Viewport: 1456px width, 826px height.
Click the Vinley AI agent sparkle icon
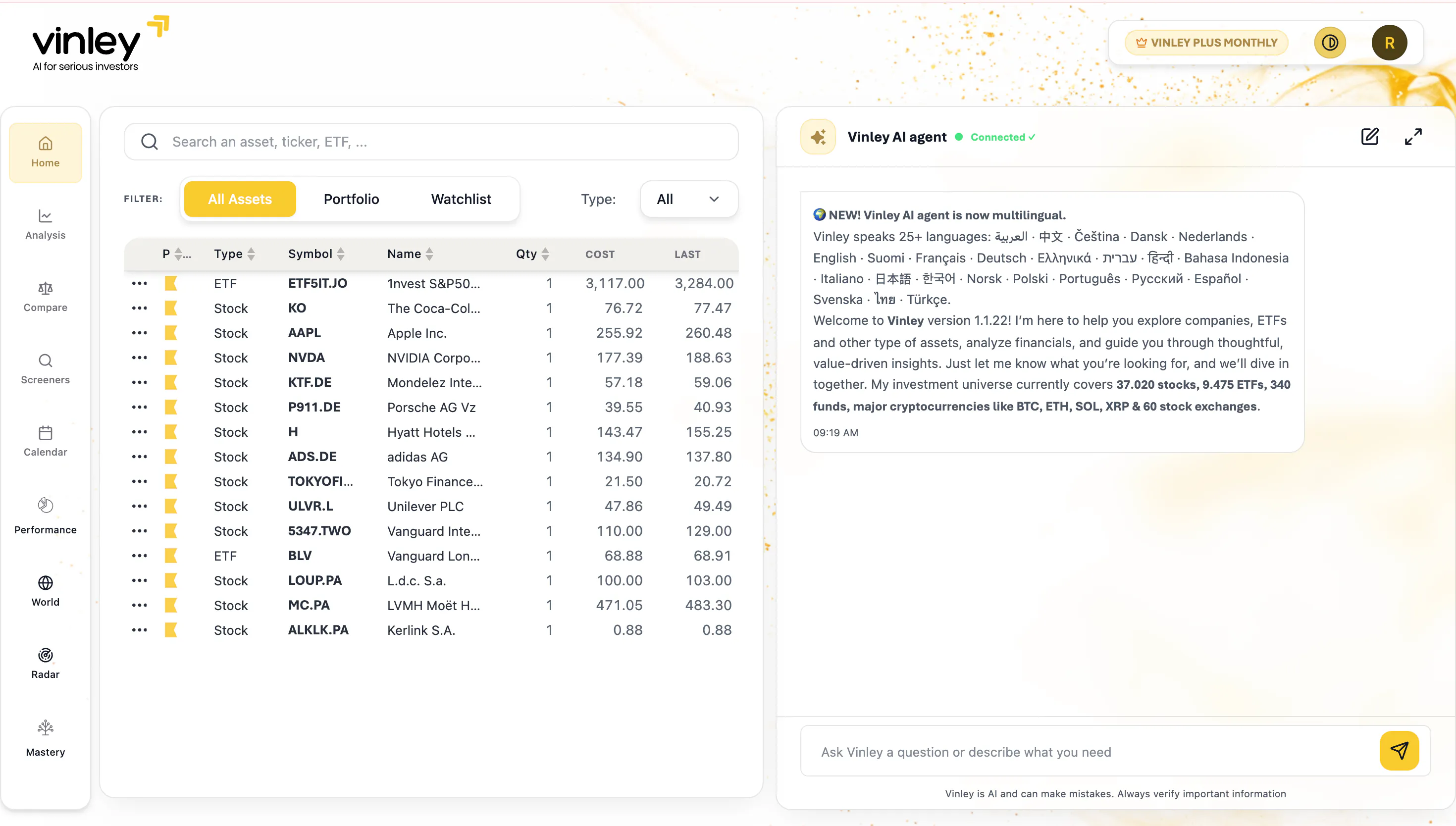point(818,137)
